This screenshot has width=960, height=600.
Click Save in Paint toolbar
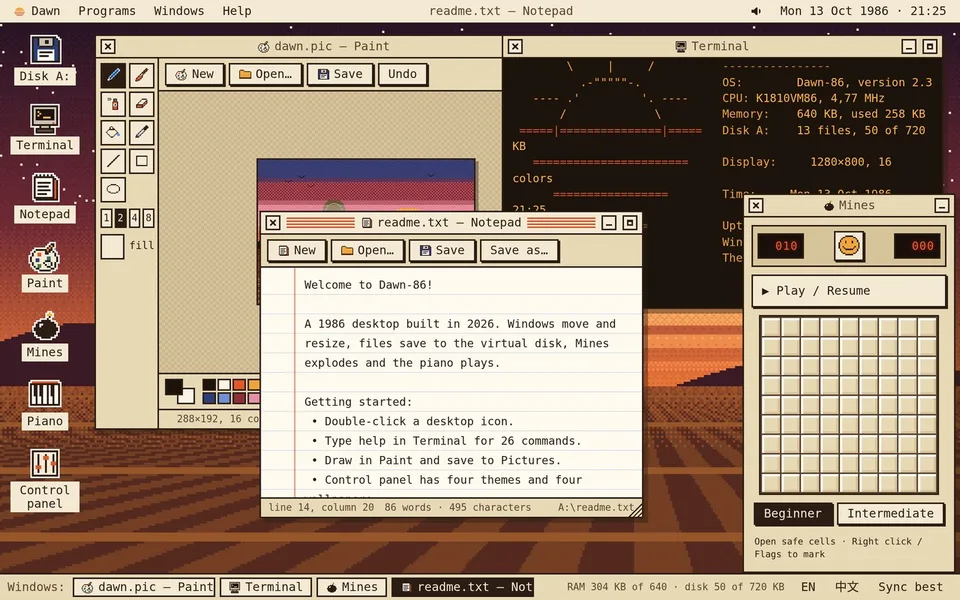click(x=340, y=74)
